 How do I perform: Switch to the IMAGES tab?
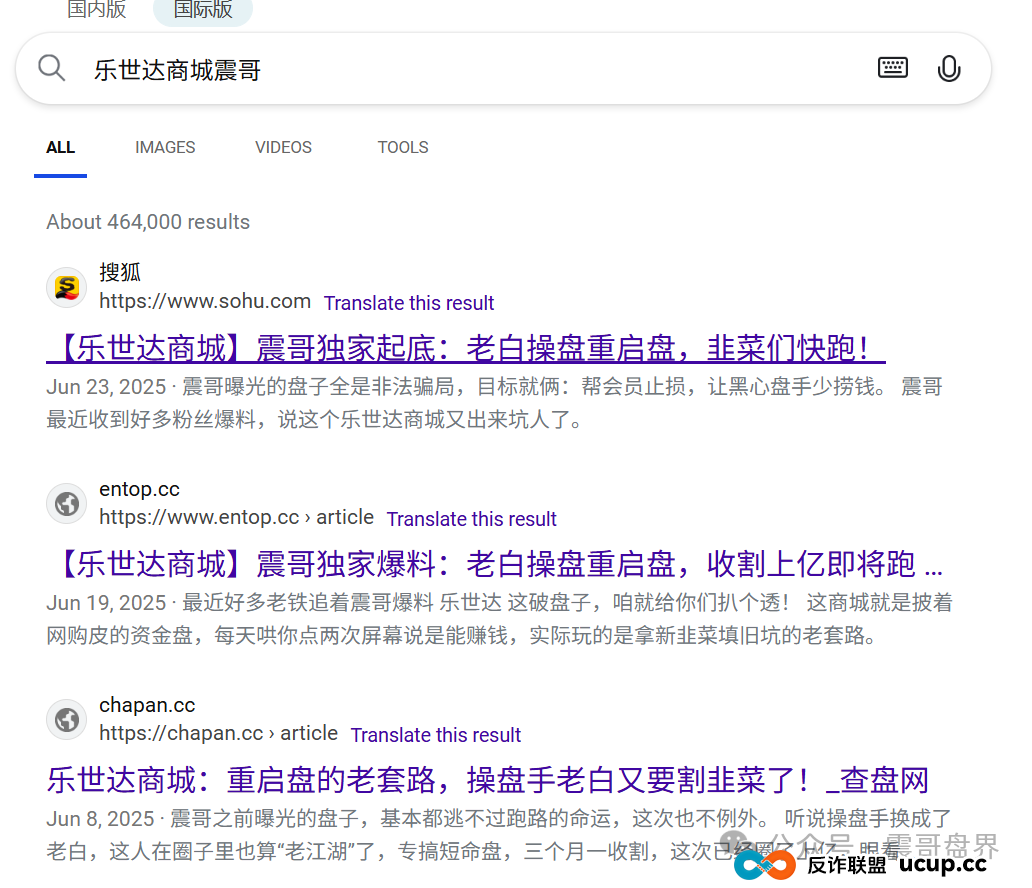[164, 147]
